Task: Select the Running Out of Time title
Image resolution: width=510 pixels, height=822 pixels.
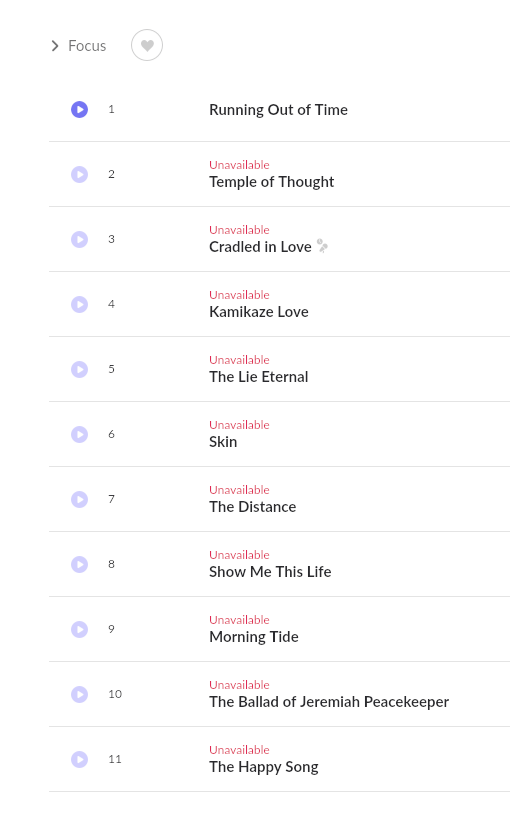Action: (278, 110)
